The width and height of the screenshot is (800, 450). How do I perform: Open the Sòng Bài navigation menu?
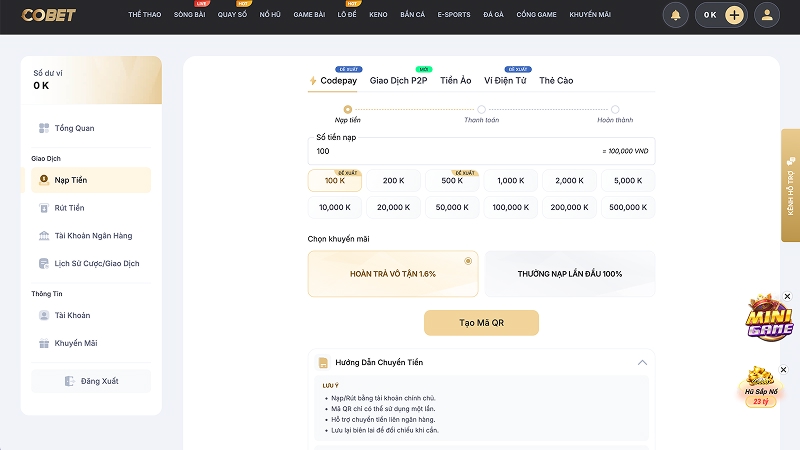tap(190, 15)
